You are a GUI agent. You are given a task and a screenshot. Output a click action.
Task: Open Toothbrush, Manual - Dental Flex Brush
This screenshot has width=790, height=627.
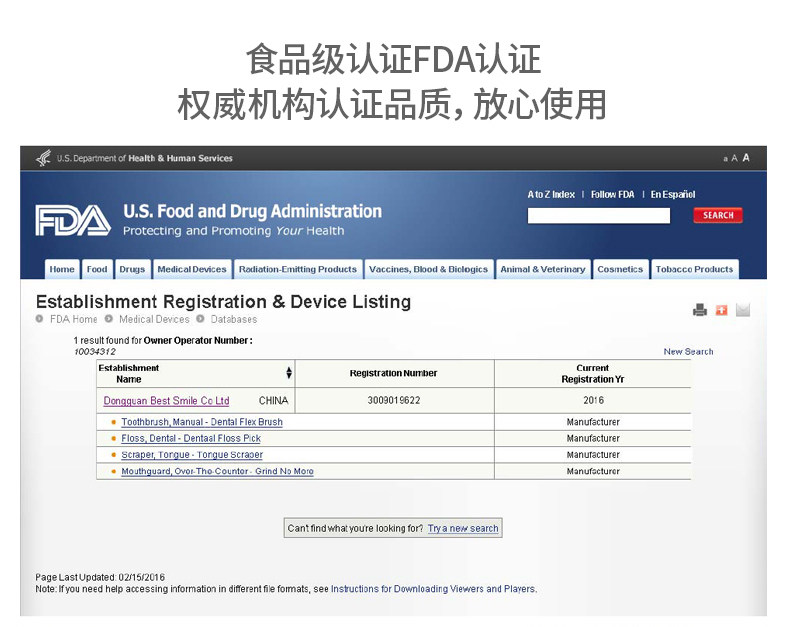pyautogui.click(x=202, y=422)
